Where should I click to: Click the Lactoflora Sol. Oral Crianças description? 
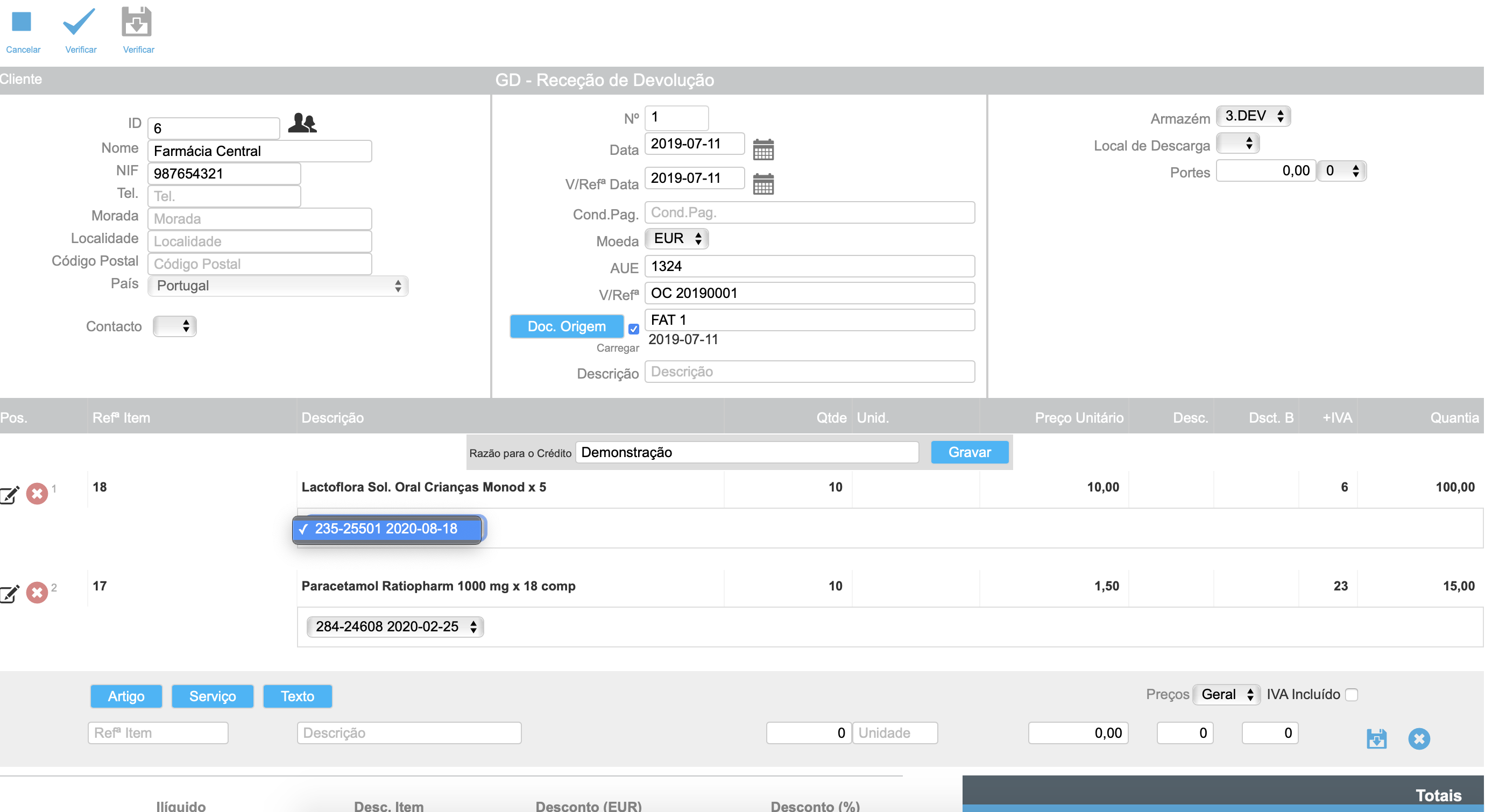424,487
